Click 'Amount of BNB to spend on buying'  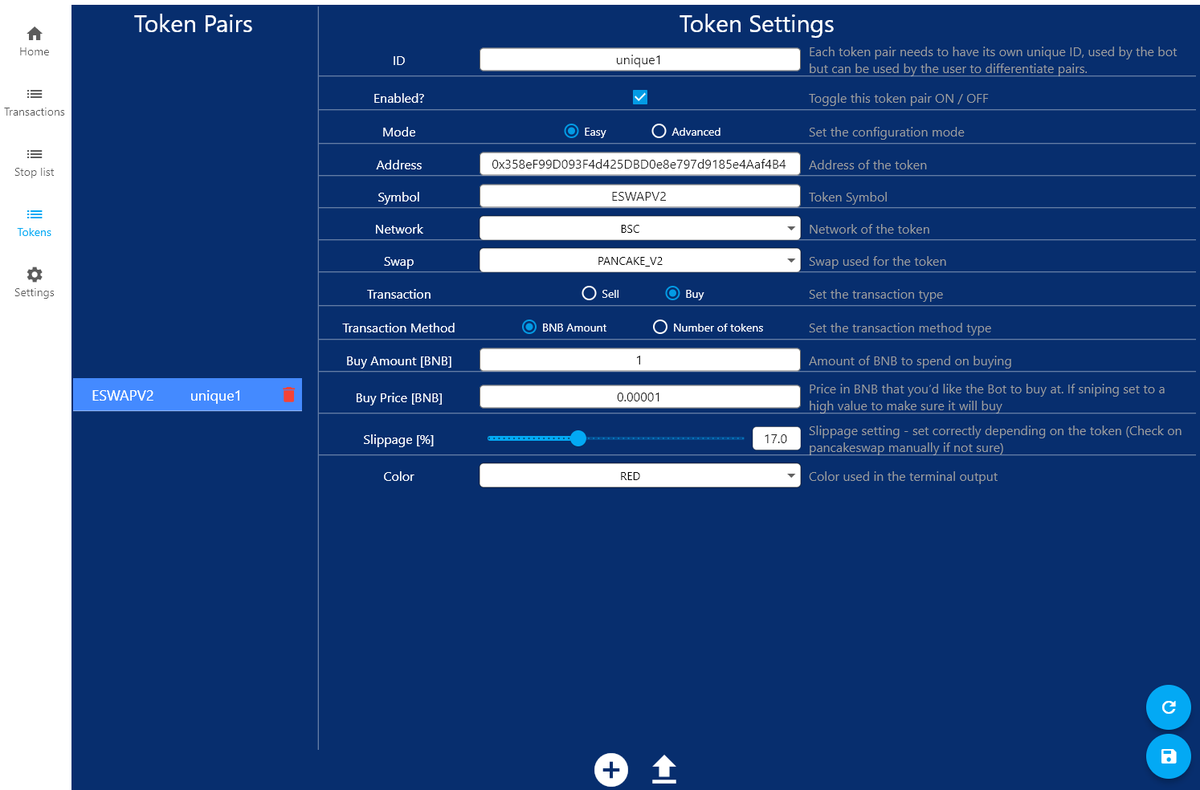point(910,361)
